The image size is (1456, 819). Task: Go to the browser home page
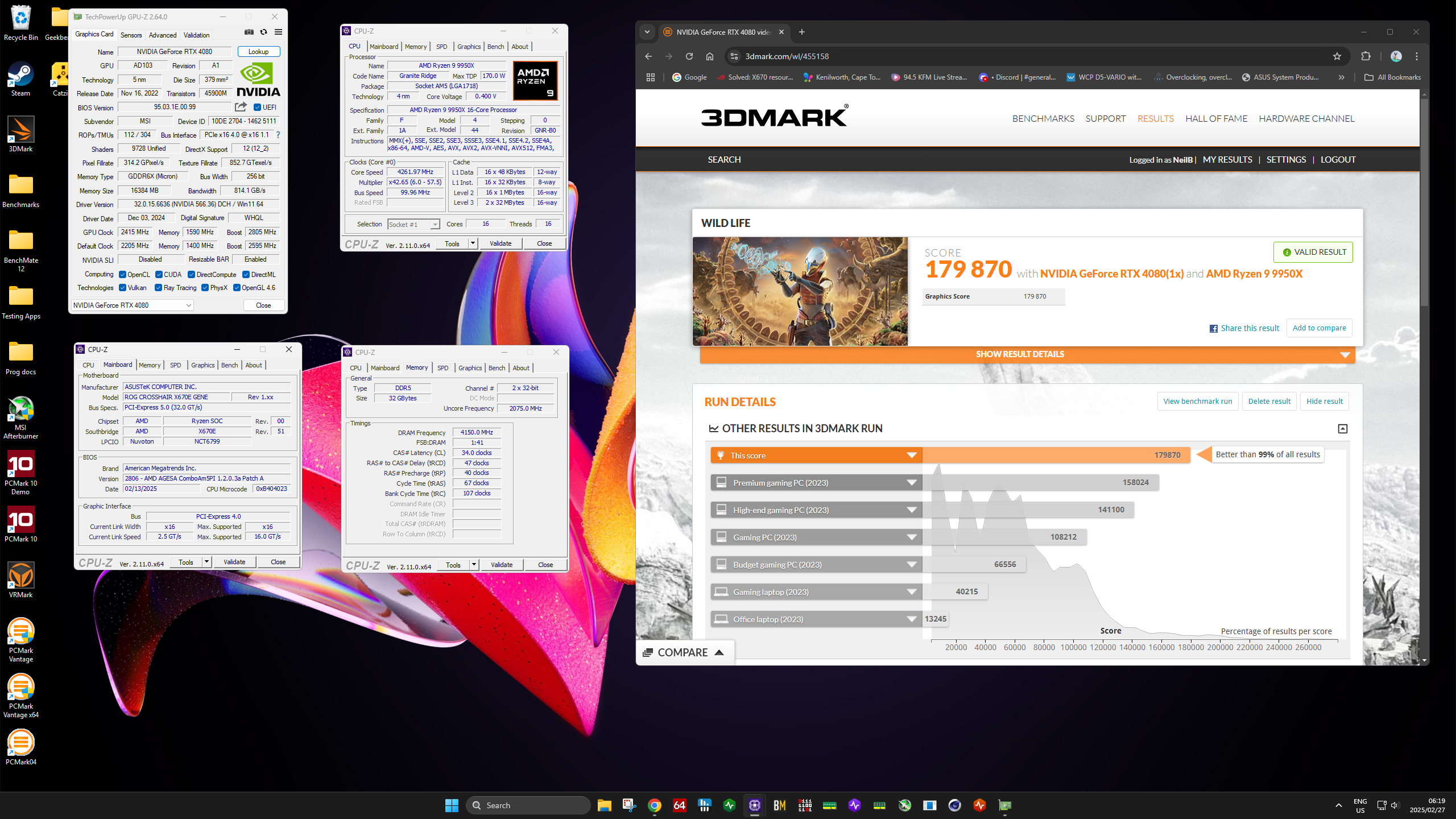(x=710, y=56)
